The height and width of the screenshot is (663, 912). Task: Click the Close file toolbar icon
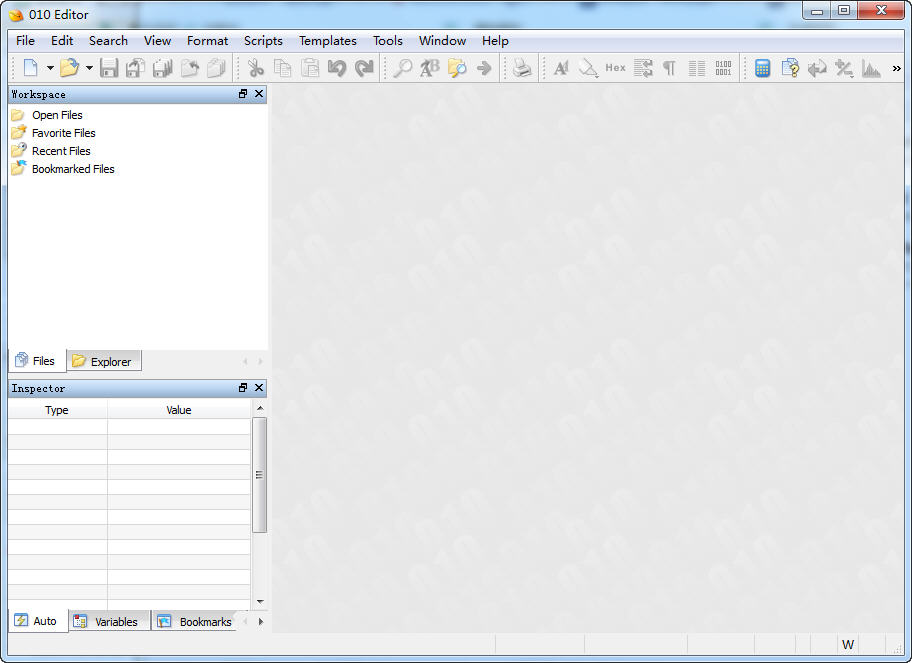click(x=190, y=68)
